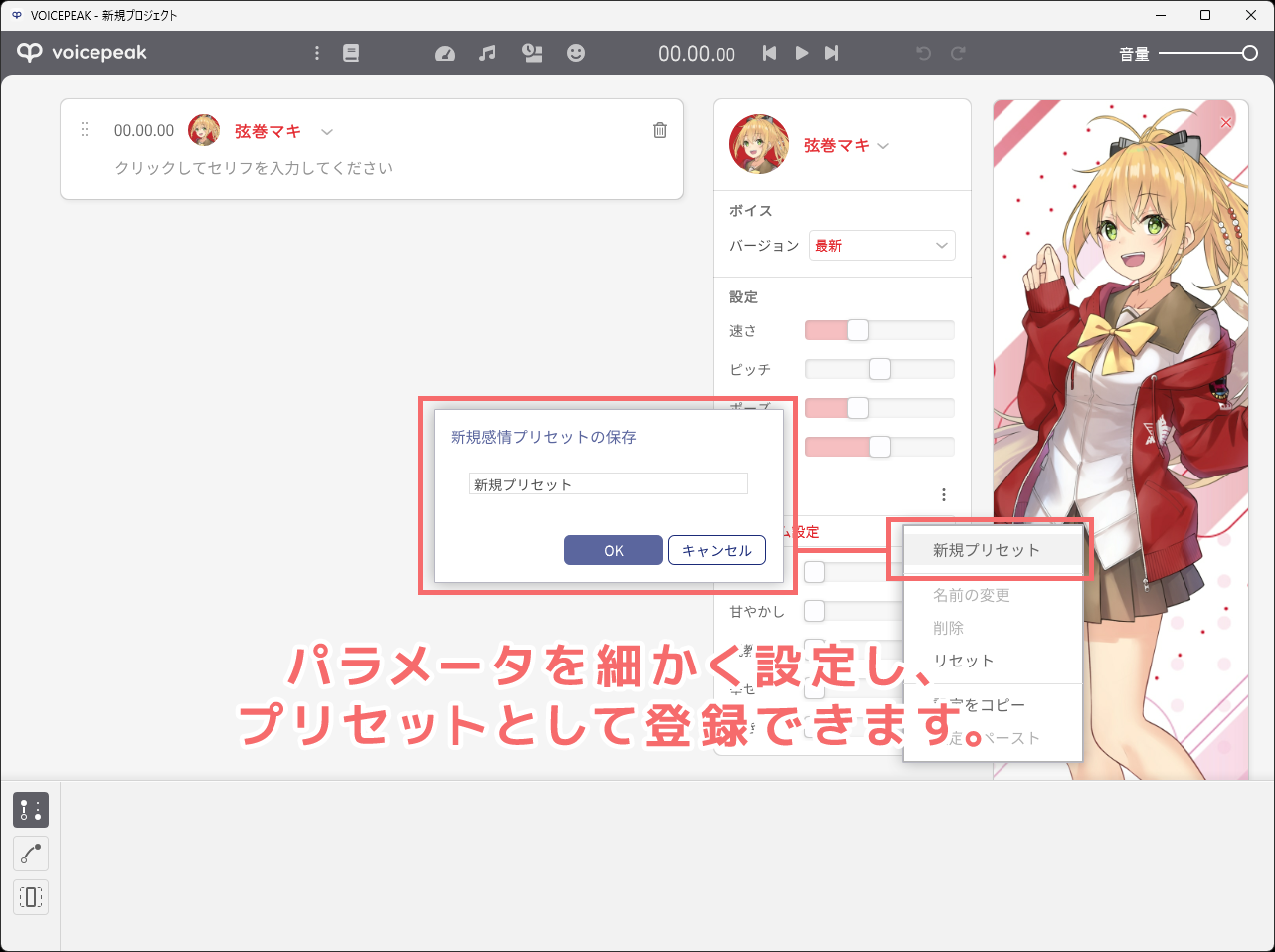
Task: Select the bracketed frame mode icon bottom-left
Action: point(31,897)
